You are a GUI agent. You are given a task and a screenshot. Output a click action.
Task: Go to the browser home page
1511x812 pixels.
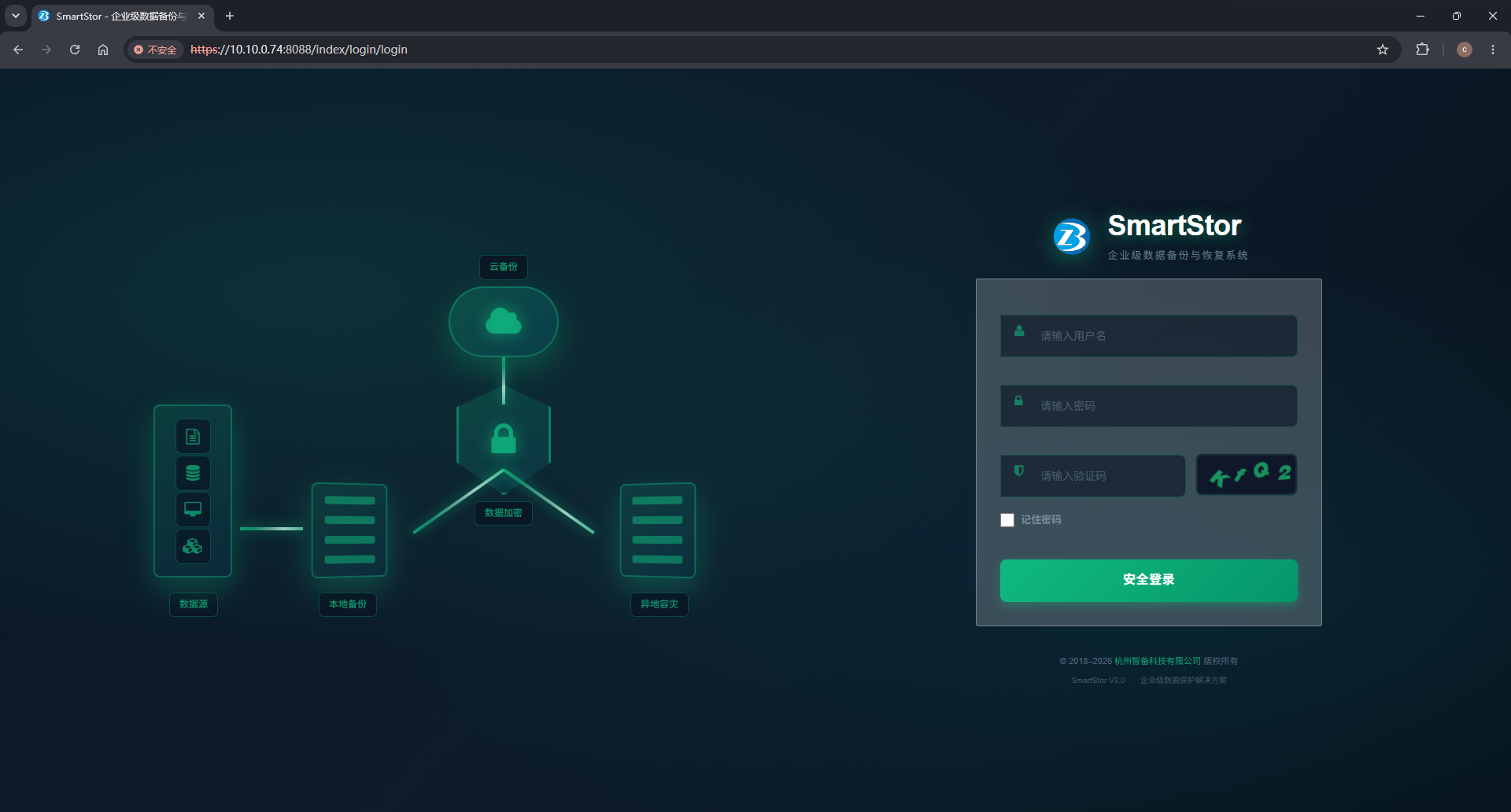[103, 50]
